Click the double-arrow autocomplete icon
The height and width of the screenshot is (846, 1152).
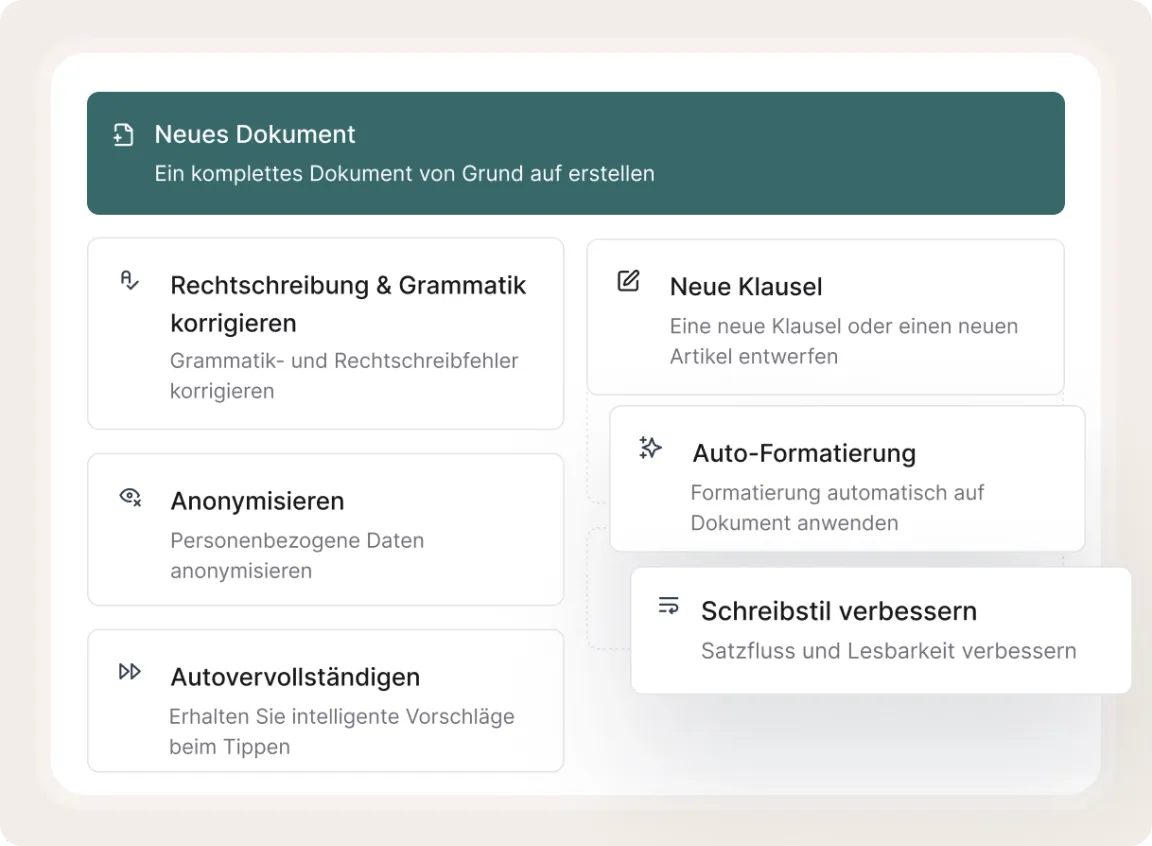tap(130, 672)
